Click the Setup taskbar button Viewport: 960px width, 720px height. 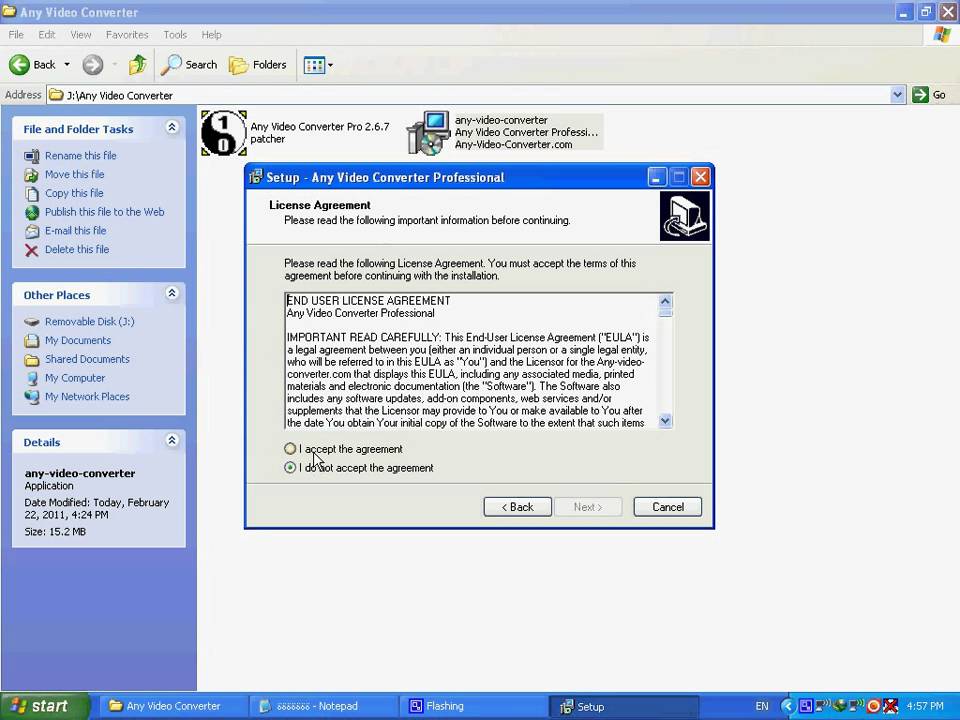623,706
